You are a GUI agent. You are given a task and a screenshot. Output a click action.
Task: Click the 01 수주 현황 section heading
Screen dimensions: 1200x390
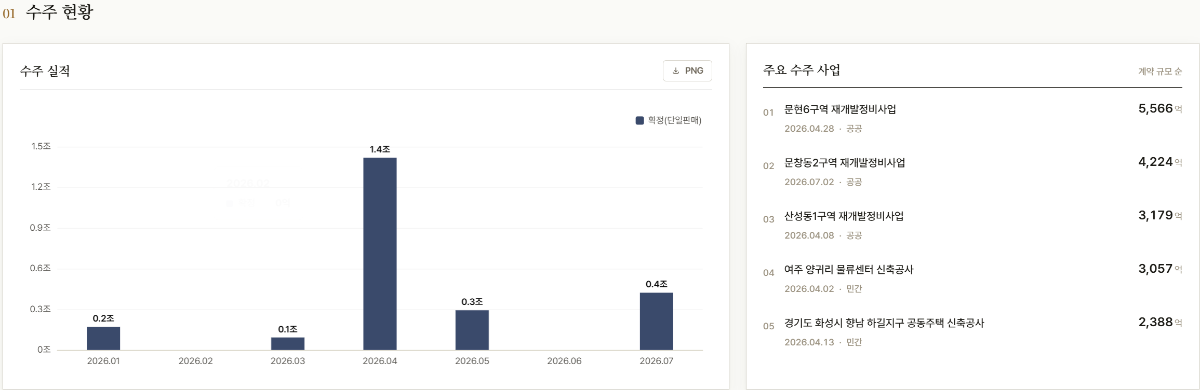(x=48, y=12)
